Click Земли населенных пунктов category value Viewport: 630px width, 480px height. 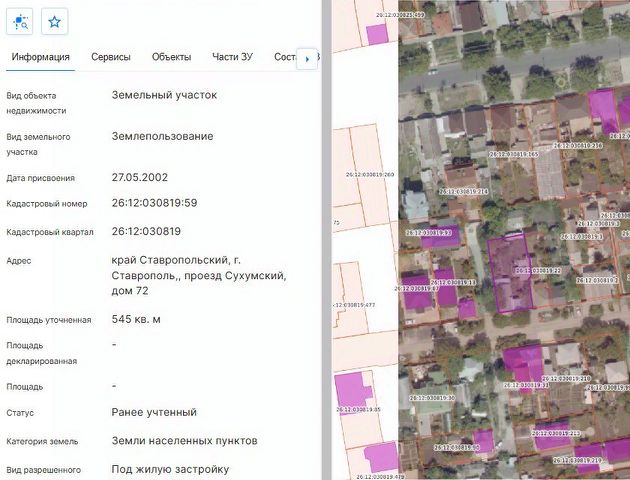tap(184, 441)
